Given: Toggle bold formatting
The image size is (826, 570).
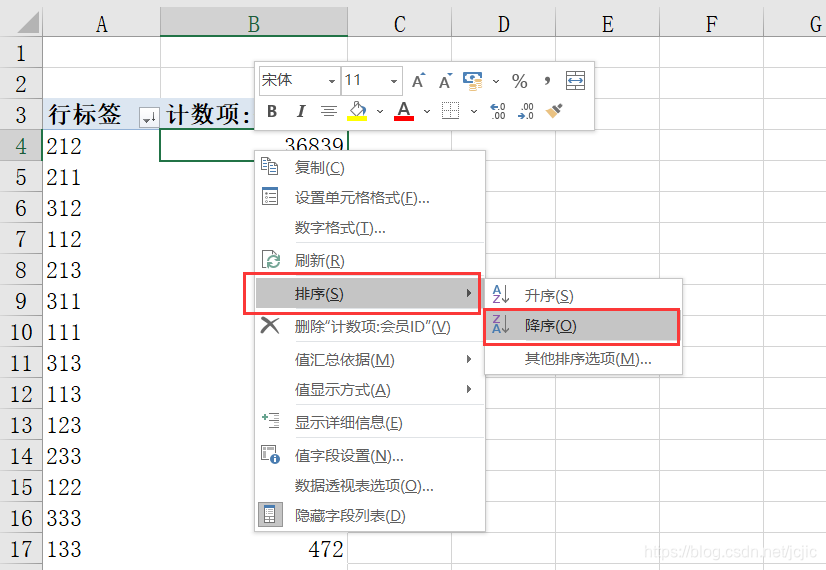Looking at the screenshot, I should [x=272, y=111].
